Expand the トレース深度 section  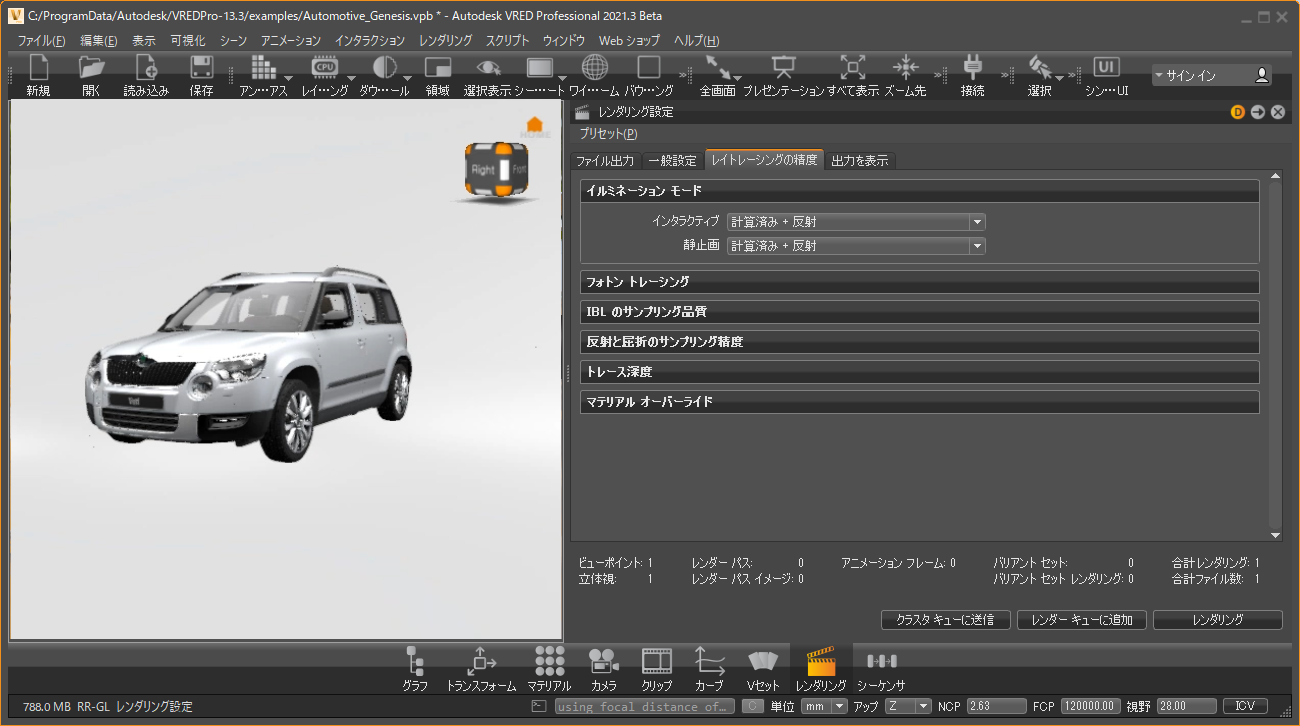(x=919, y=372)
